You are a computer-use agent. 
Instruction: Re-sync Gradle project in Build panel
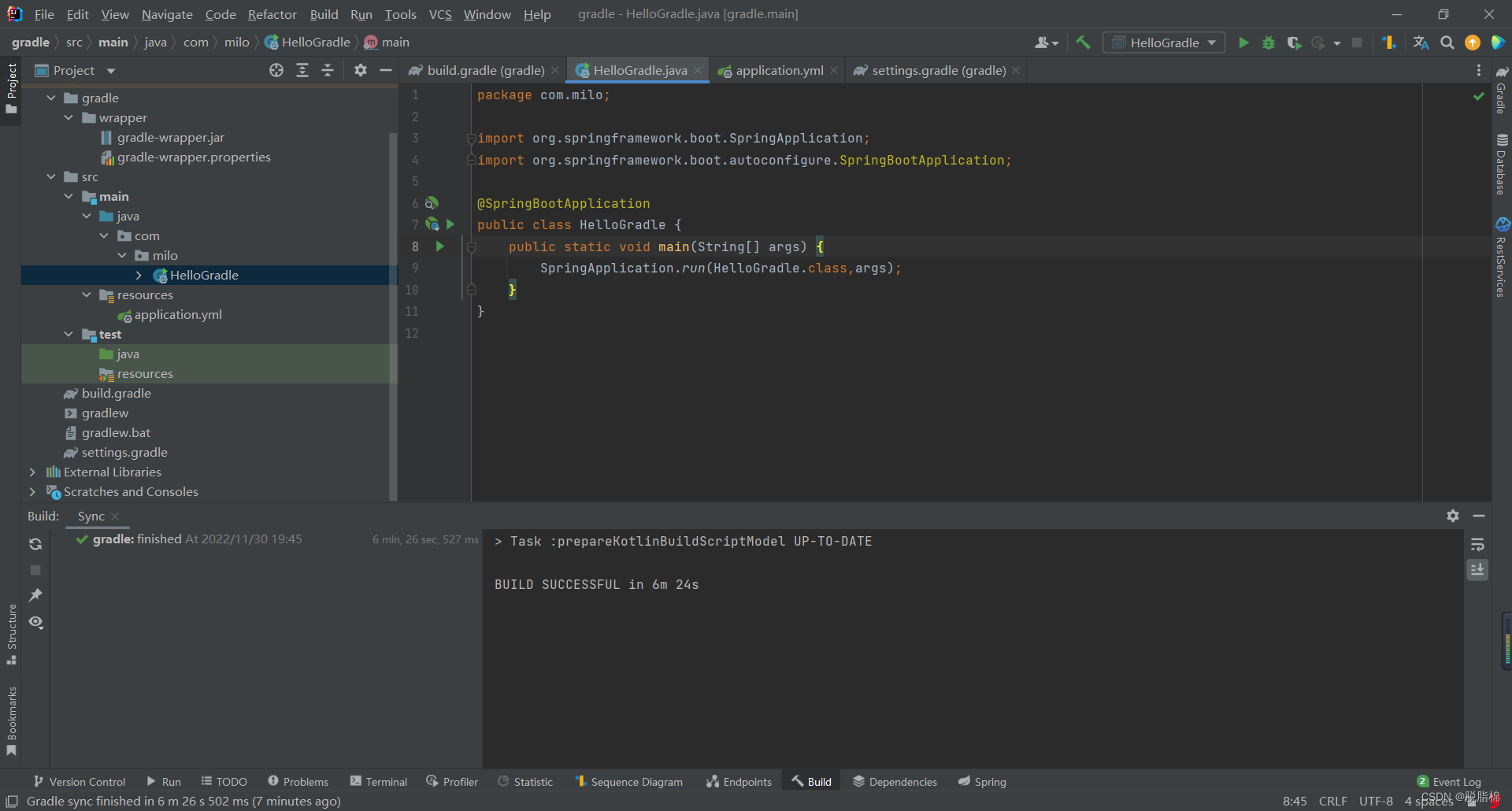tap(35, 543)
